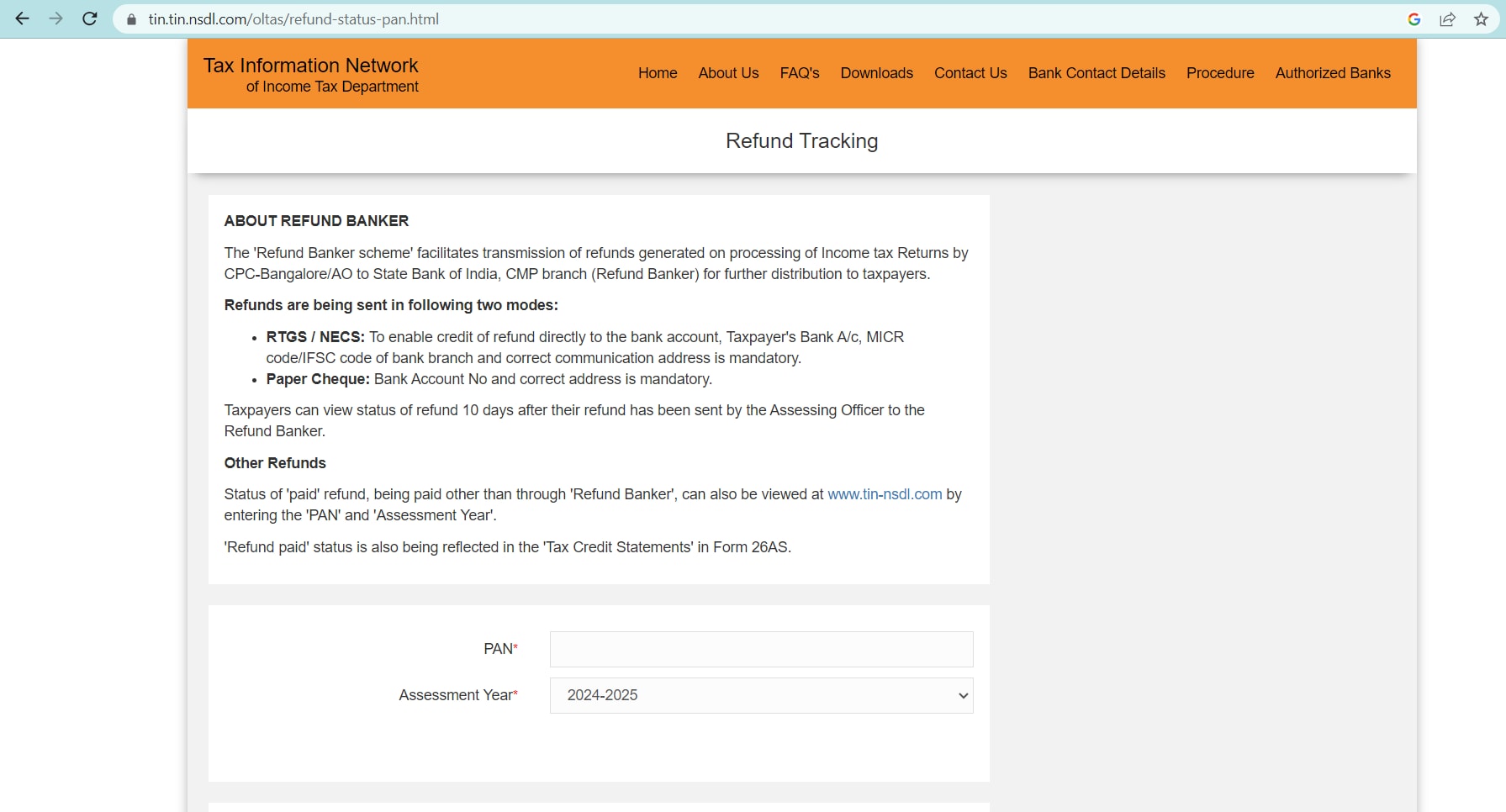Viewport: 1506px width, 812px height.
Task: Click the share page icon
Action: tap(1447, 19)
